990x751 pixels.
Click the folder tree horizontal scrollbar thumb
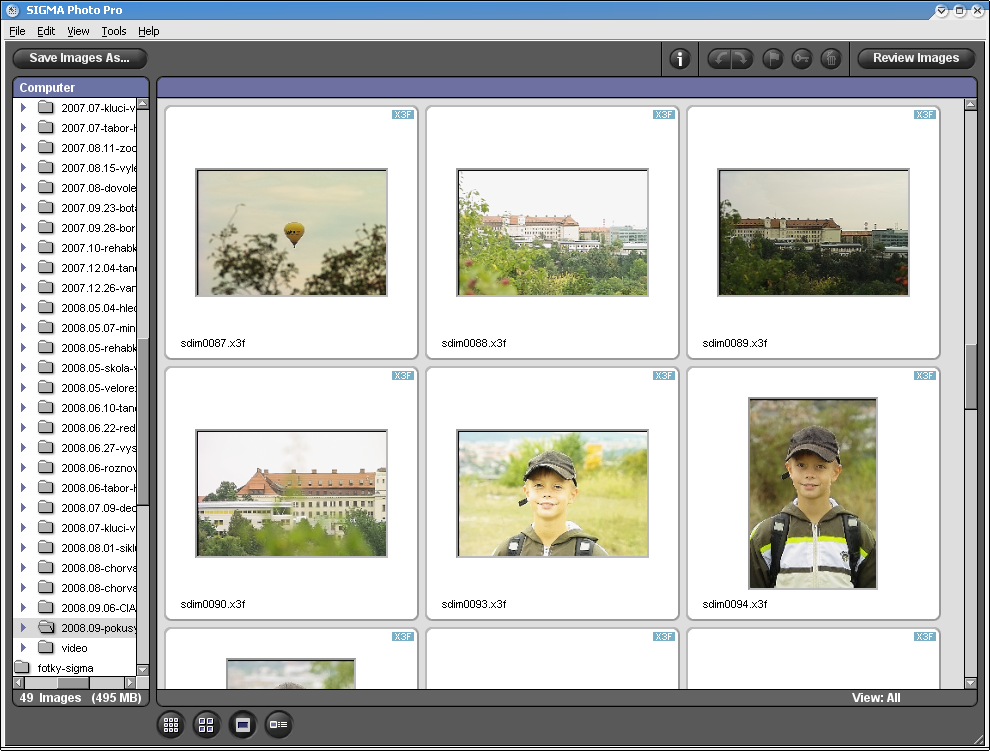tap(73, 683)
